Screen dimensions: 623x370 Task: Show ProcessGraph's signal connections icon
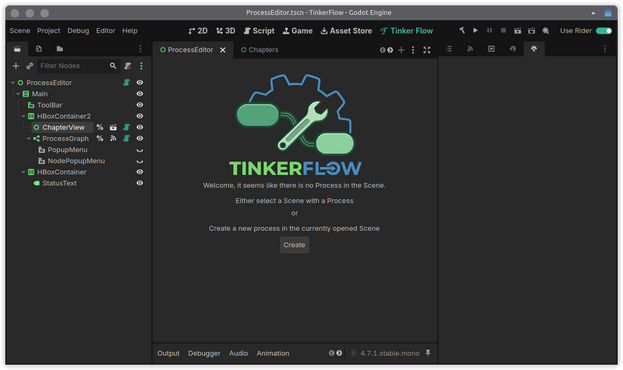(x=113, y=138)
